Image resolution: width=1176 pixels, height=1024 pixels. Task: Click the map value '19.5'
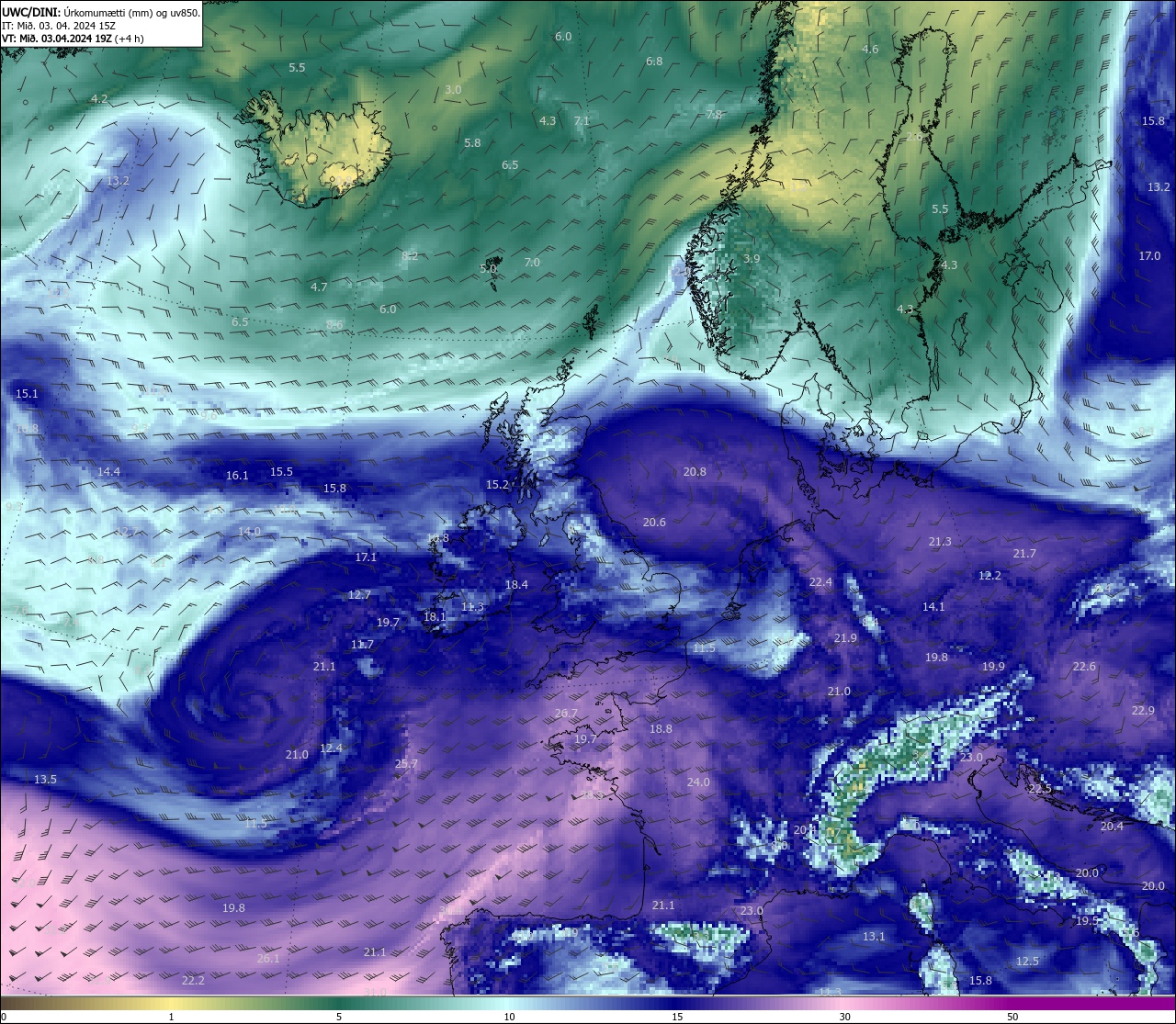1087,921
